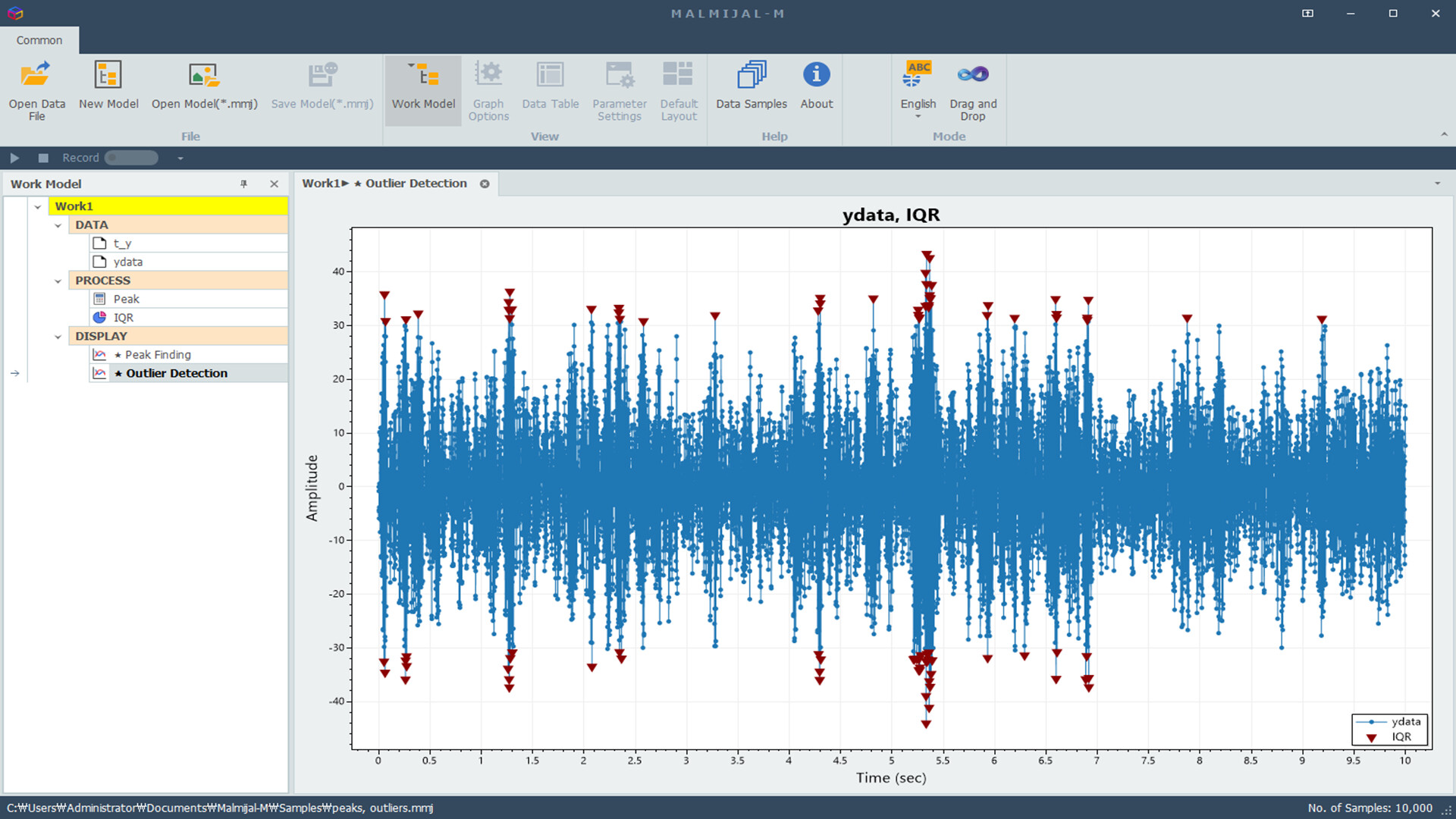Close the Outlier Detection tab

[485, 184]
